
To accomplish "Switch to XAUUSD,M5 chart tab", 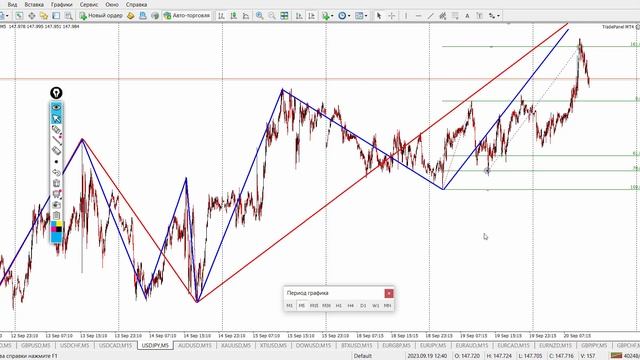I will pyautogui.click(x=236, y=345).
